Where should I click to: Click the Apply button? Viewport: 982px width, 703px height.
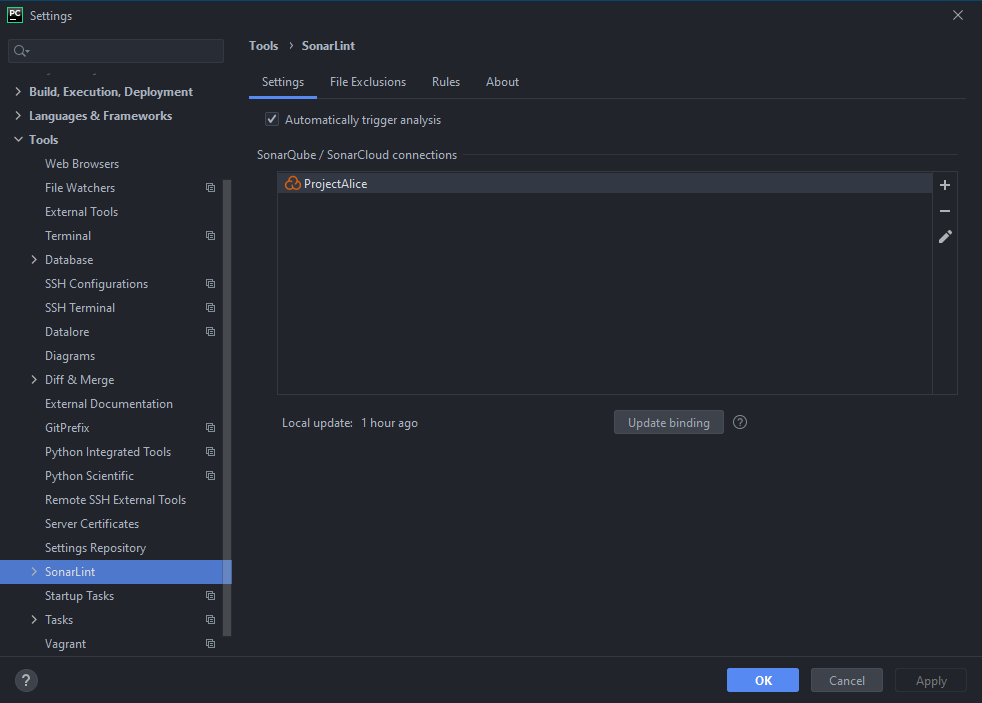(931, 680)
